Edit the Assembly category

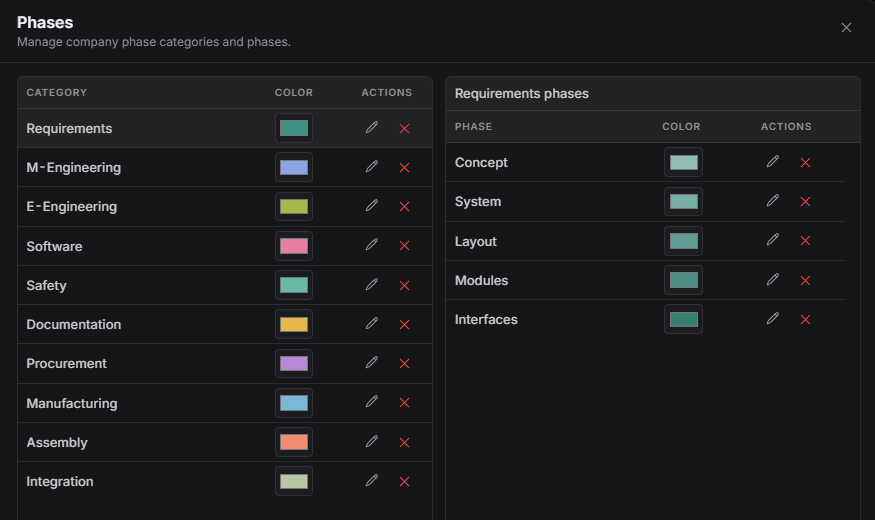(x=372, y=442)
